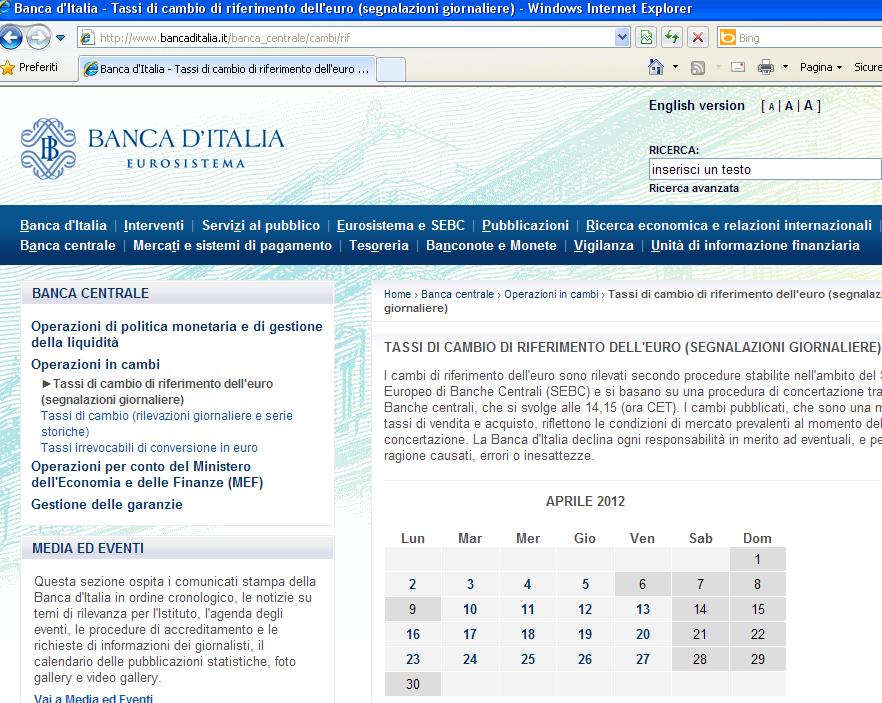The height and width of the screenshot is (703, 882).
Task: Open the Preferiti favorites star button
Action: (x=30, y=67)
